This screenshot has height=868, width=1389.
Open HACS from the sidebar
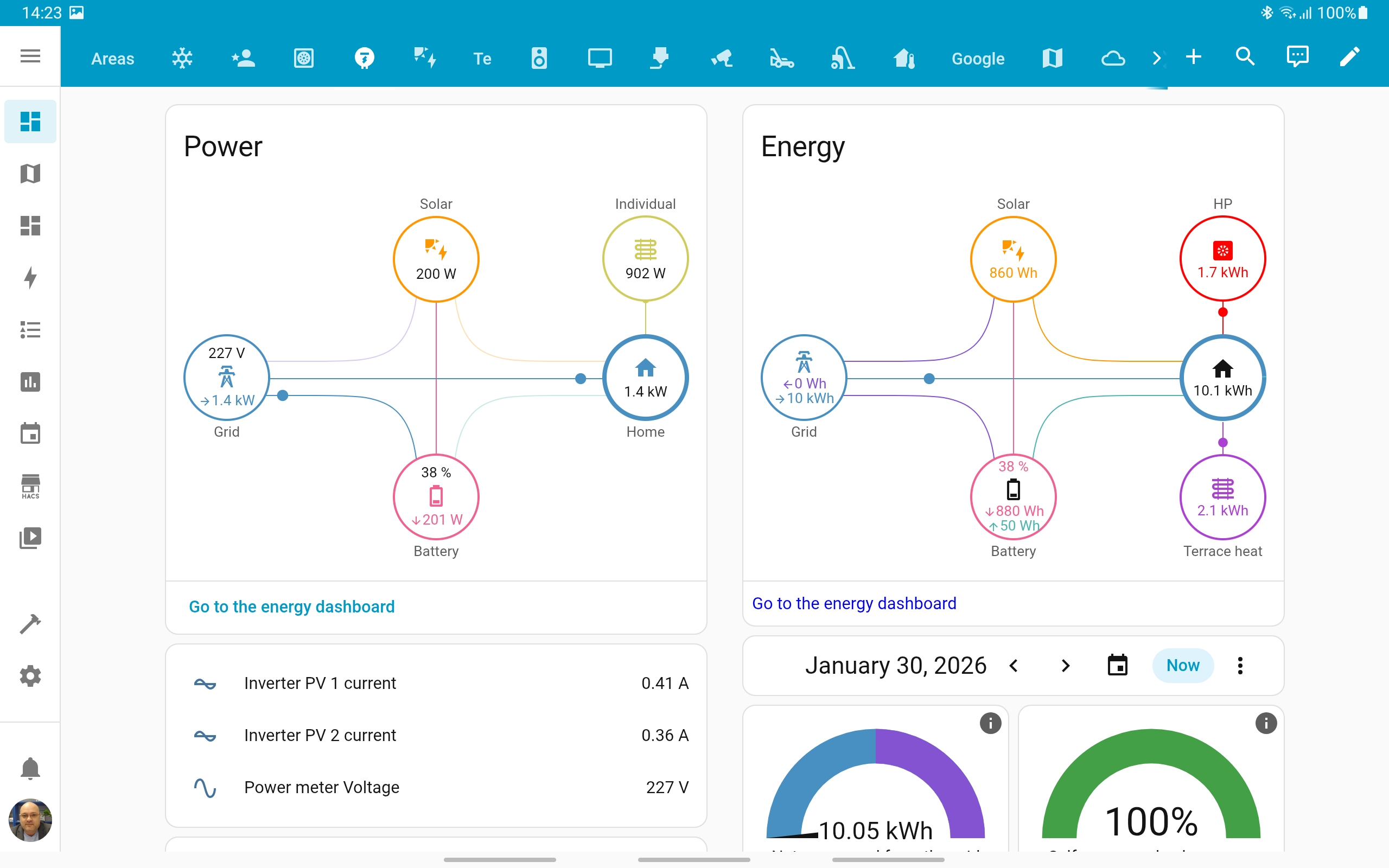point(30,485)
